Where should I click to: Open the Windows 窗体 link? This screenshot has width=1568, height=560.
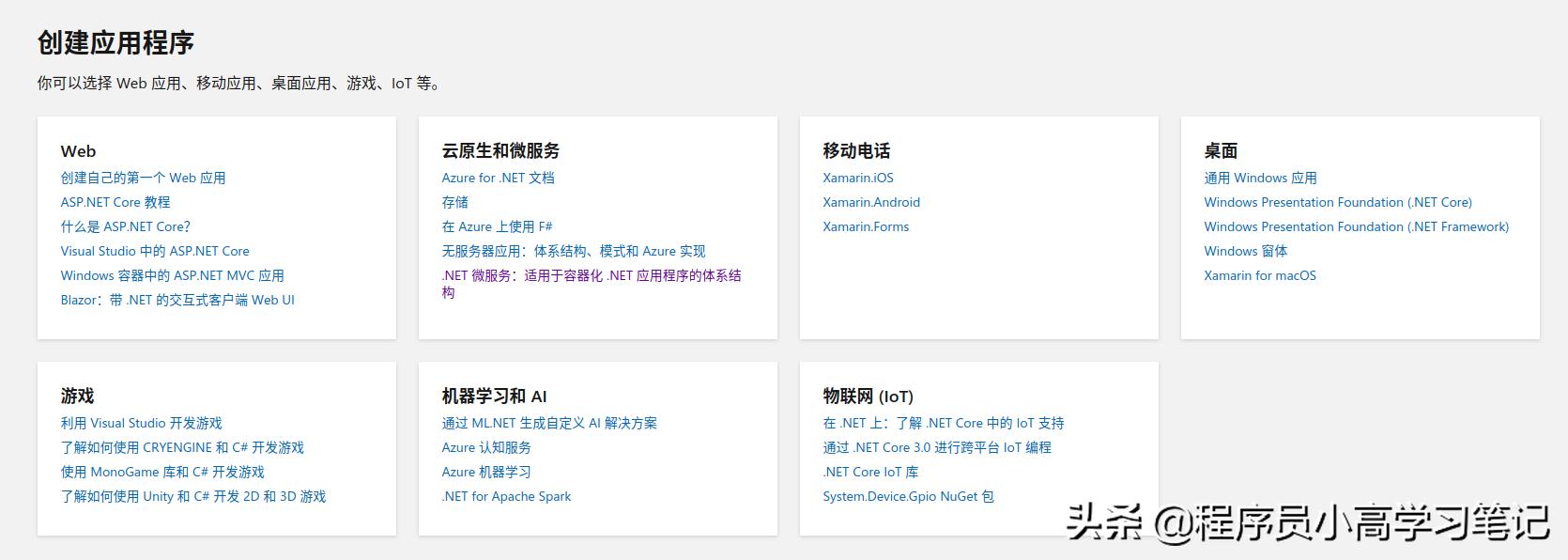point(1245,251)
